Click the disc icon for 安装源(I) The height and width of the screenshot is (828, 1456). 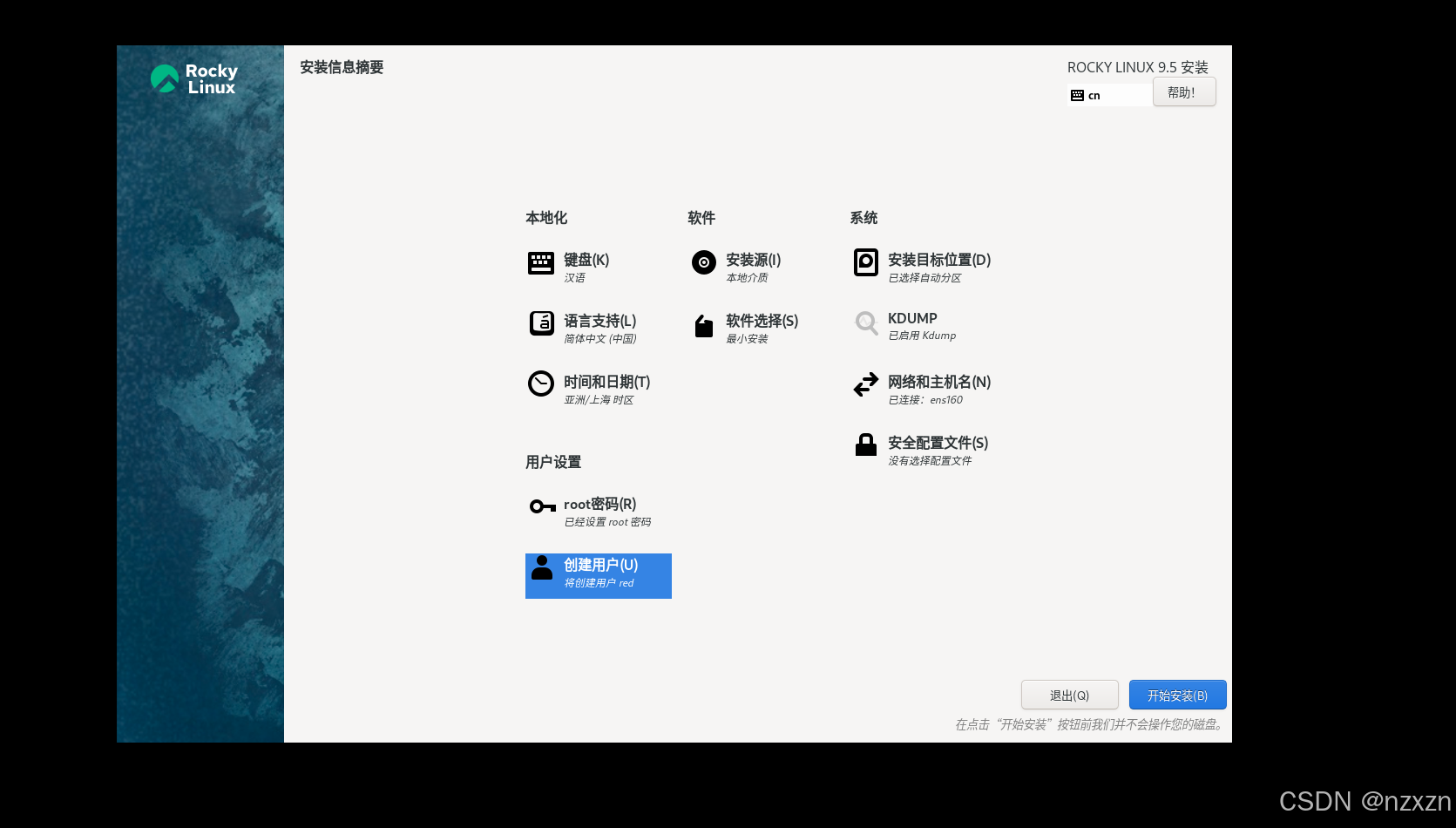pos(703,262)
